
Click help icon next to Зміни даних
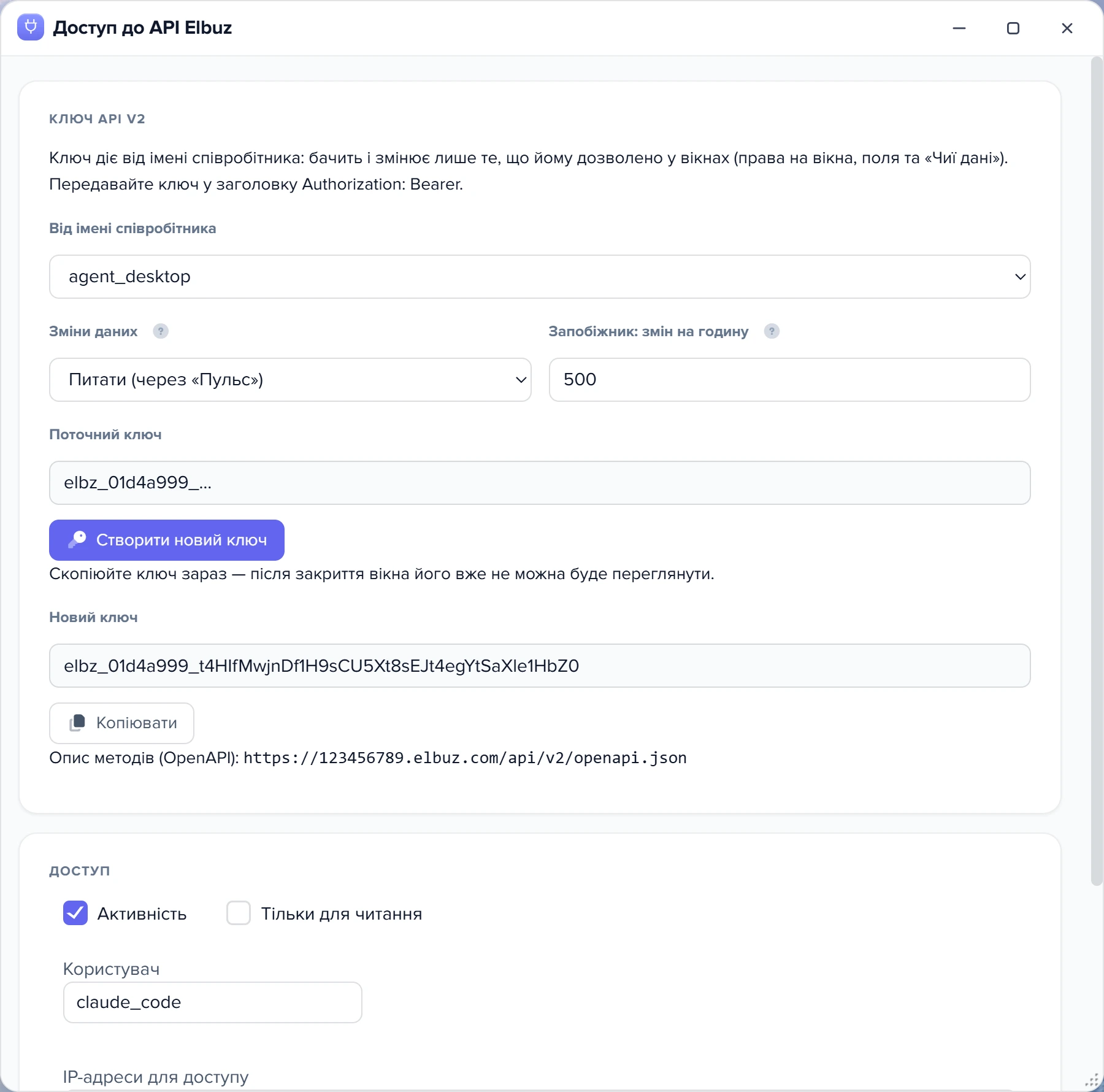pyautogui.click(x=161, y=331)
